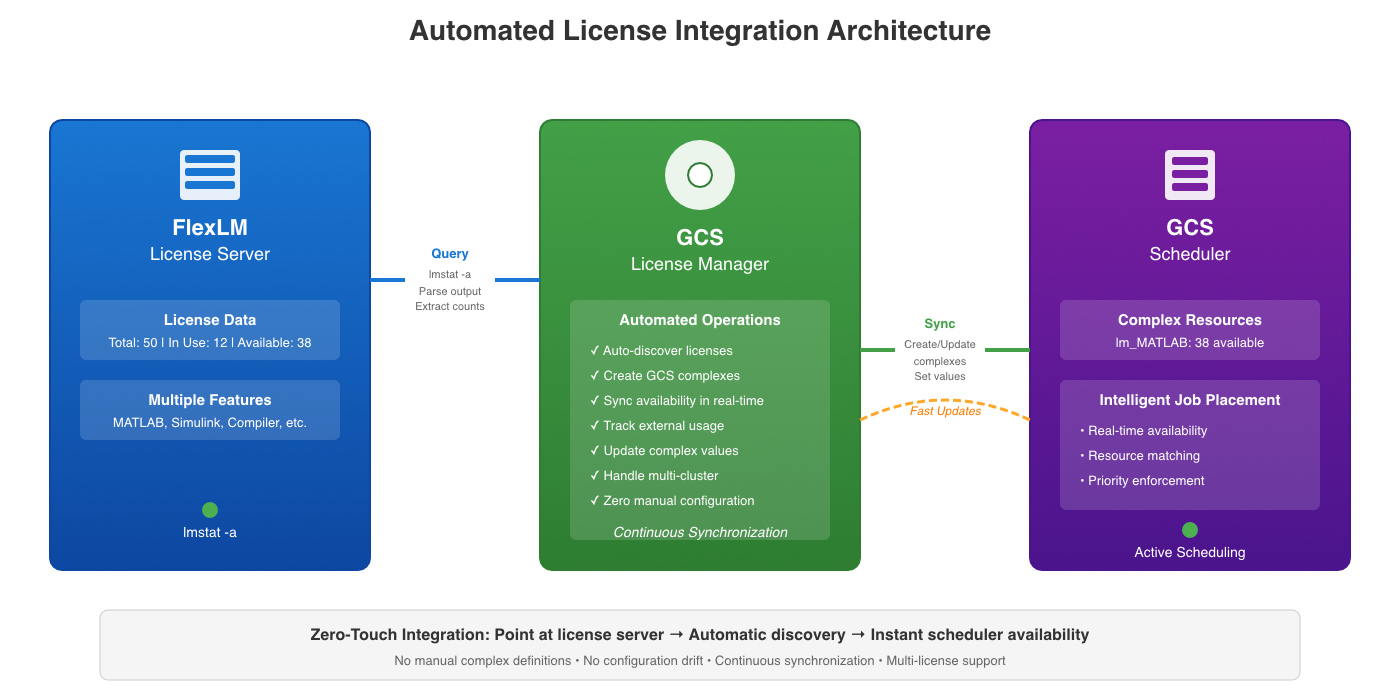Viewport: 1400px width, 700px height.
Task: Click the Zero manual configuration checkmark item
Action: point(673,501)
